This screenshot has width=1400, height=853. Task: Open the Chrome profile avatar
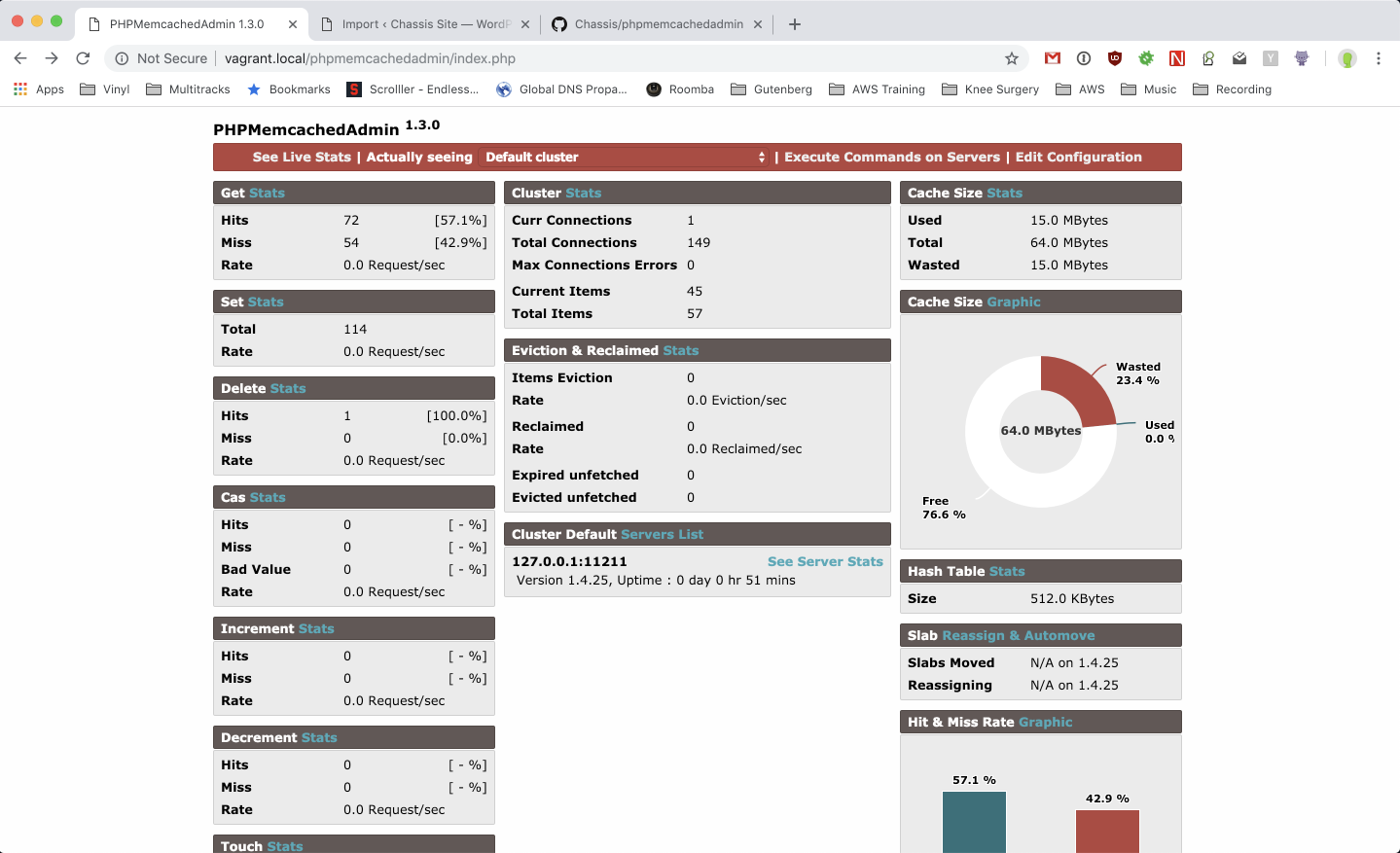click(1347, 58)
